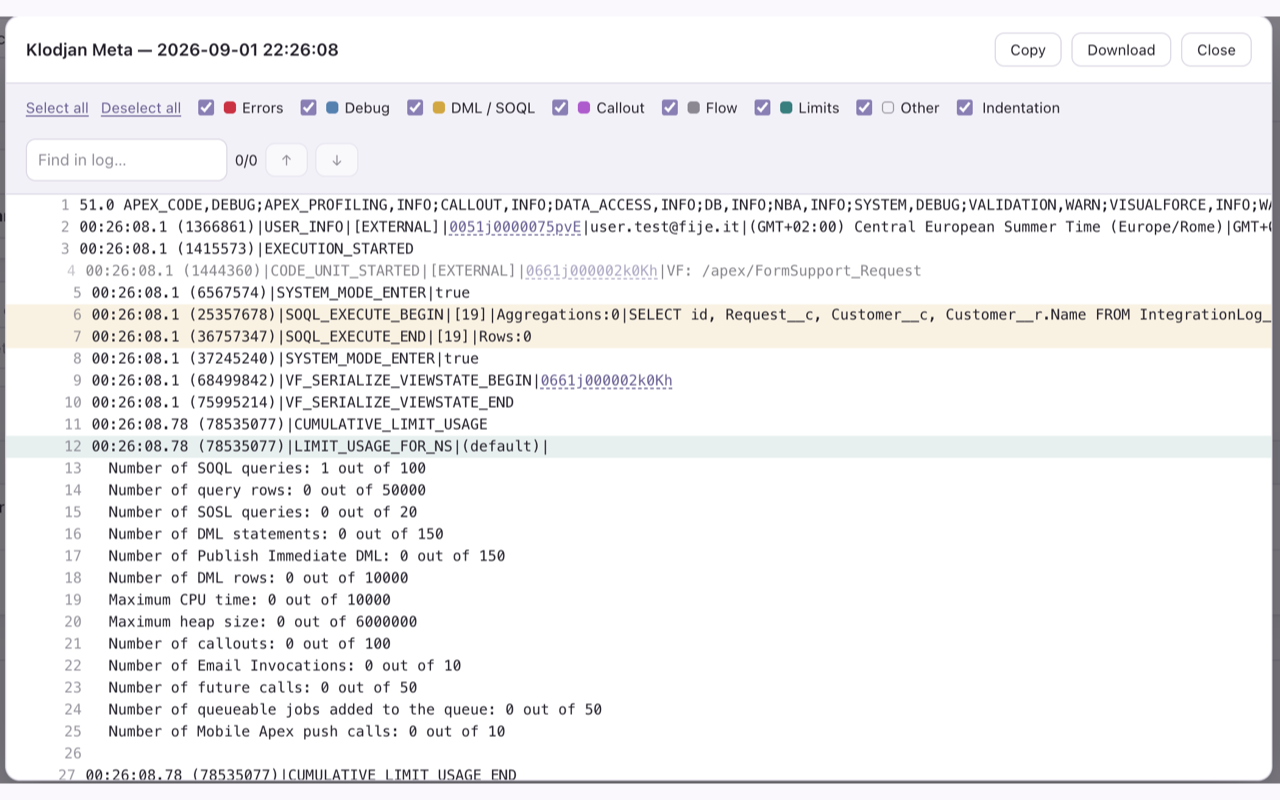The height and width of the screenshot is (800, 1280).
Task: Click 'Number of Mobile Apex push calls: 0 out of 10'
Action: tap(307, 733)
